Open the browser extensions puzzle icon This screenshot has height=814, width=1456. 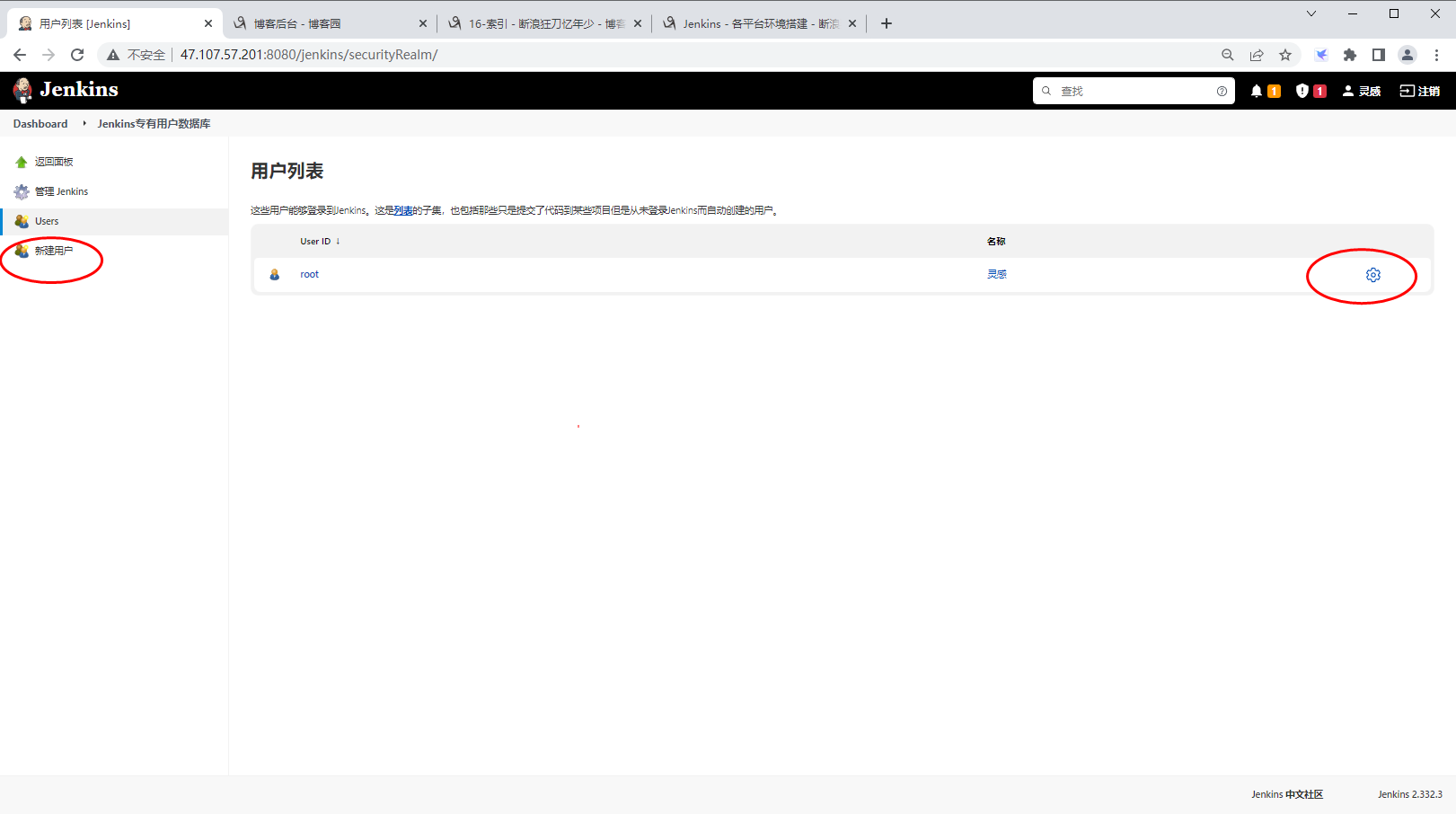coord(1350,55)
